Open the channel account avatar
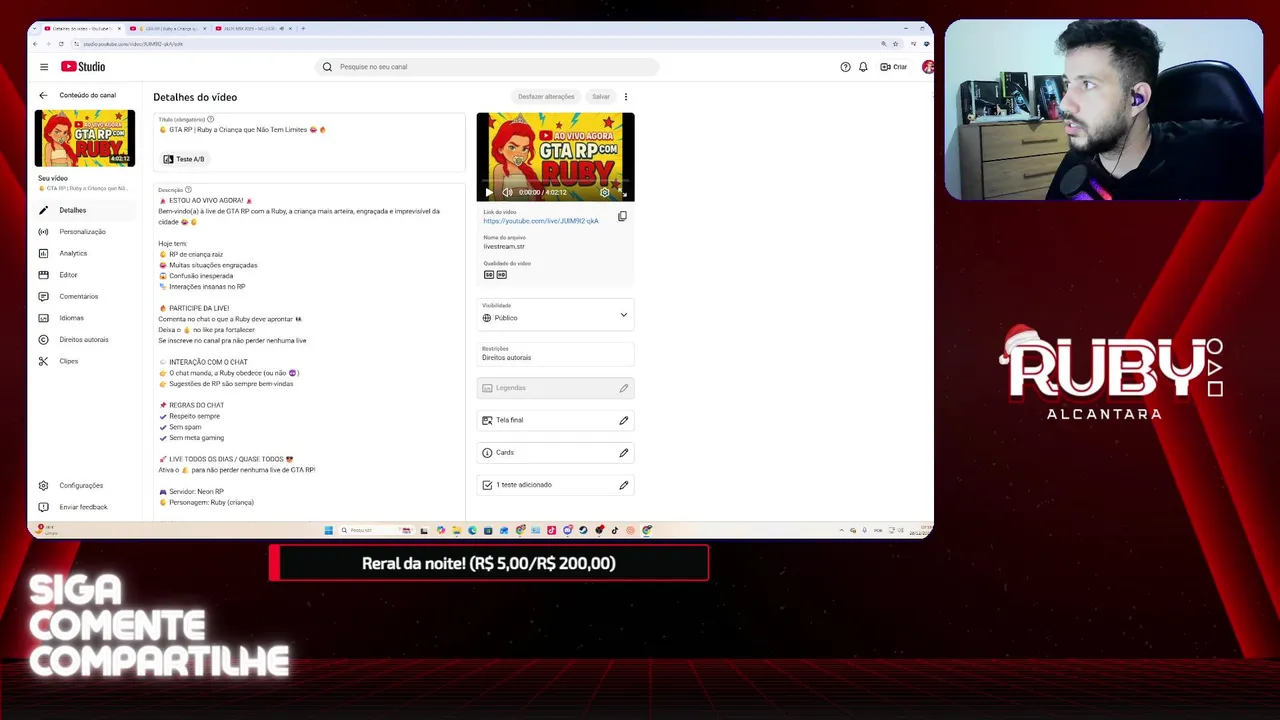Viewport: 1280px width, 720px height. pos(928,67)
